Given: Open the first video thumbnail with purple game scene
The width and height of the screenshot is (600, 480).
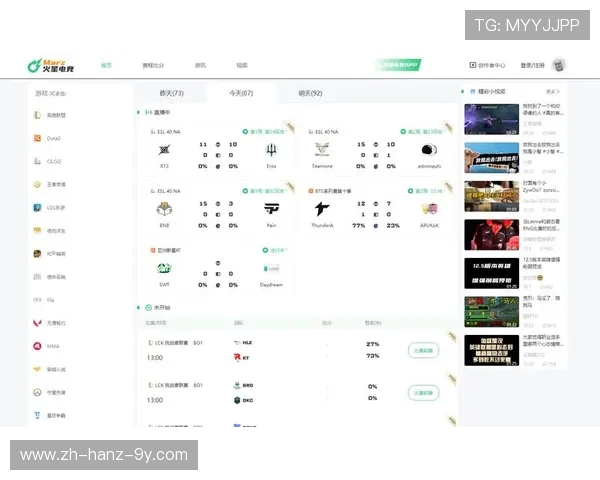Looking at the screenshot, I should (x=492, y=119).
